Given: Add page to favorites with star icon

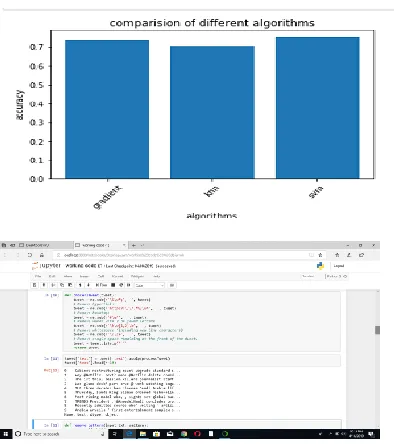Looking at the screenshot, I should click(320, 255).
